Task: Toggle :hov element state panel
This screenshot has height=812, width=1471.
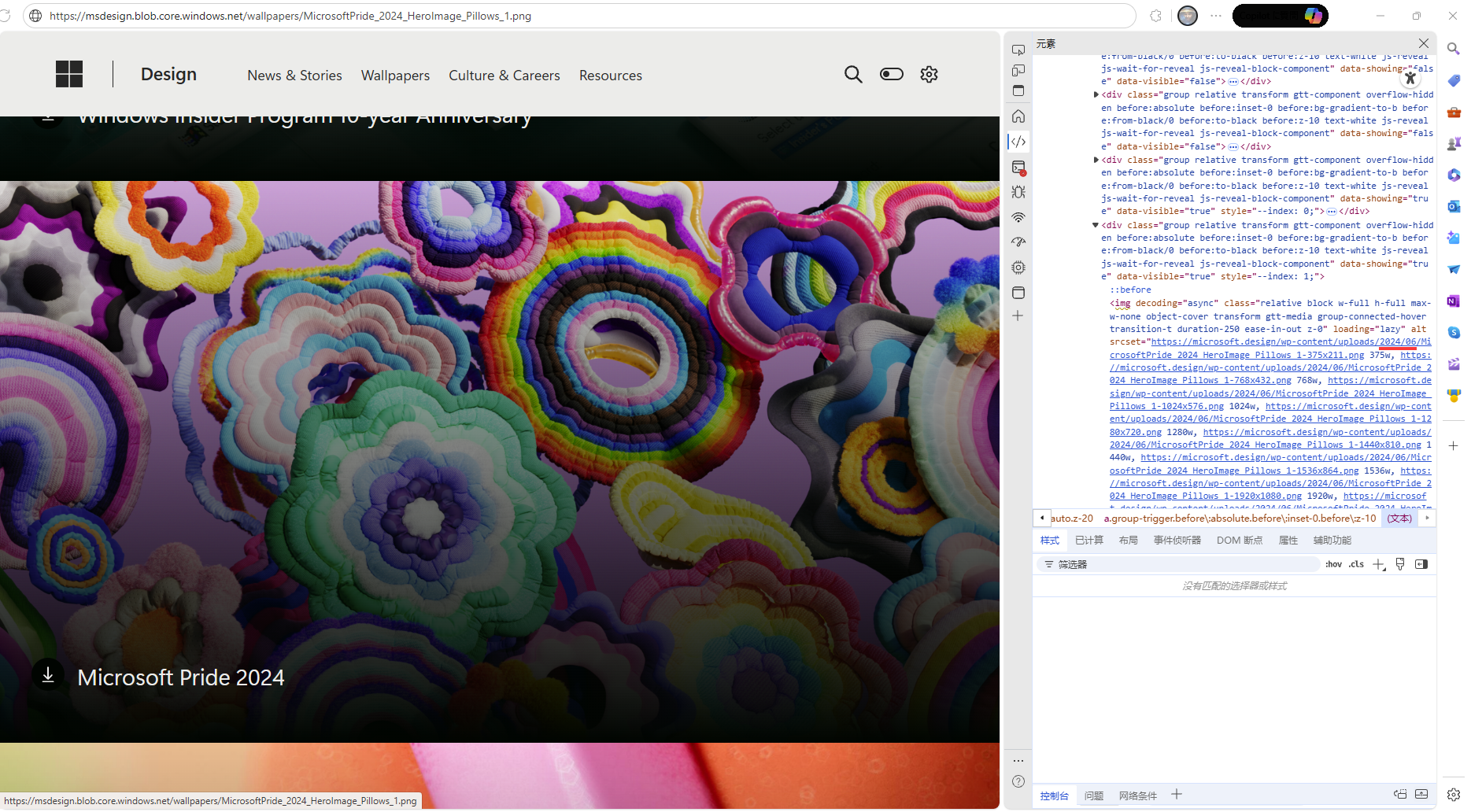Action: [1333, 564]
